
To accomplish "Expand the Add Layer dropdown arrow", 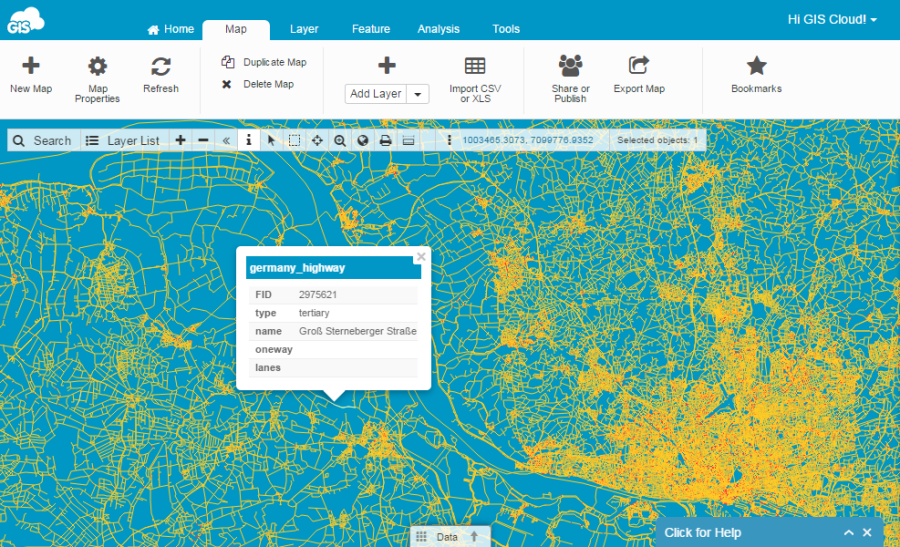I will point(418,94).
